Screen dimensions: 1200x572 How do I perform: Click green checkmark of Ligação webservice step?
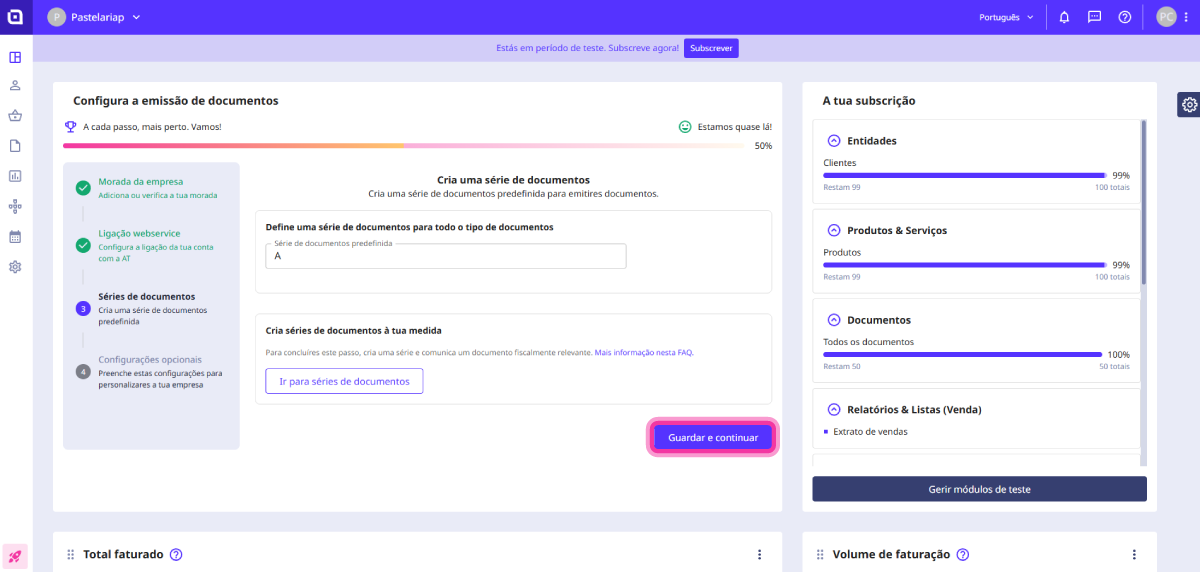(83, 245)
